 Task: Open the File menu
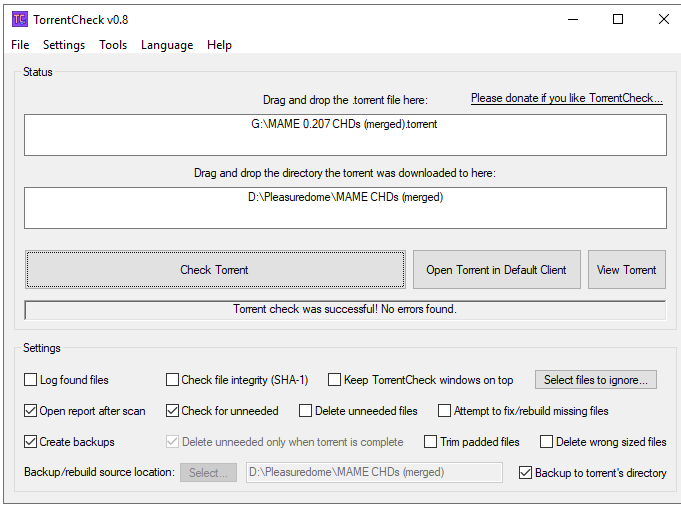20,45
